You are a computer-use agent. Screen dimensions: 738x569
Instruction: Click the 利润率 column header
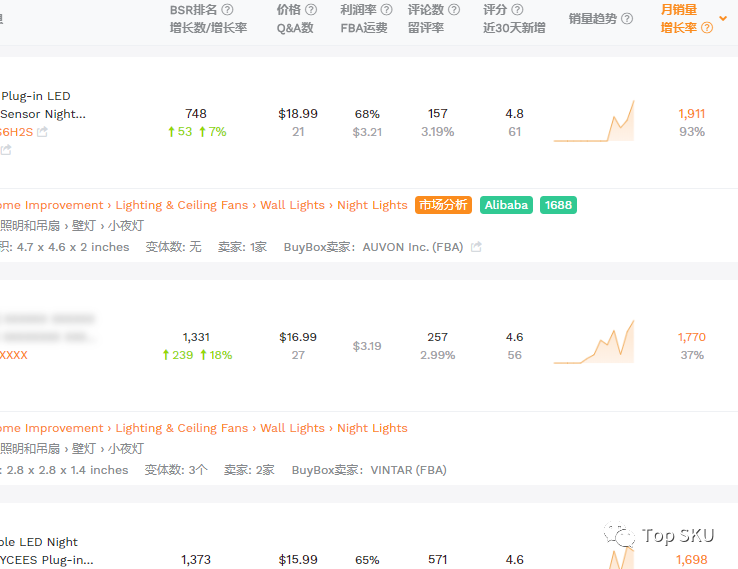tap(359, 10)
